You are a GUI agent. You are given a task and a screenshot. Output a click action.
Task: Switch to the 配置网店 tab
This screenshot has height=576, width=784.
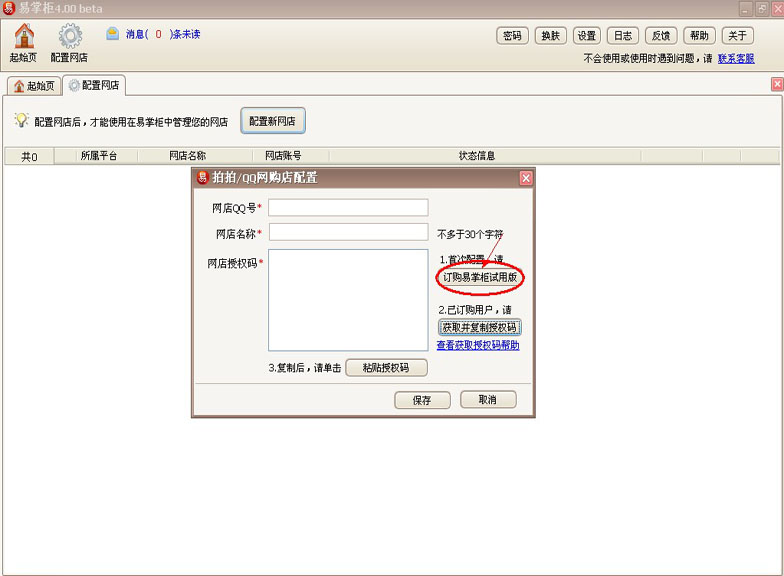94,86
